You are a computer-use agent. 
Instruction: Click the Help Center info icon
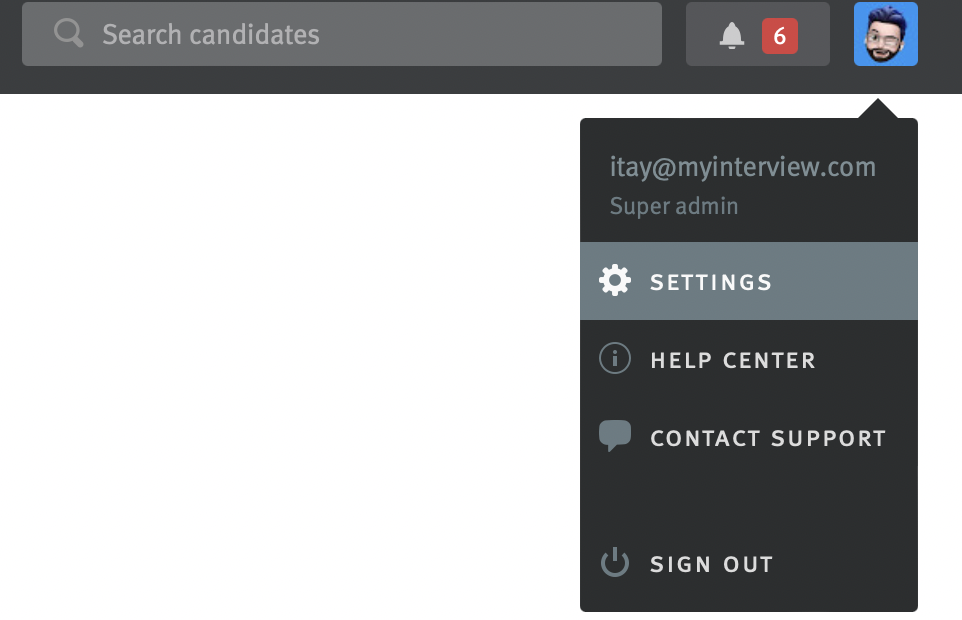coord(614,359)
